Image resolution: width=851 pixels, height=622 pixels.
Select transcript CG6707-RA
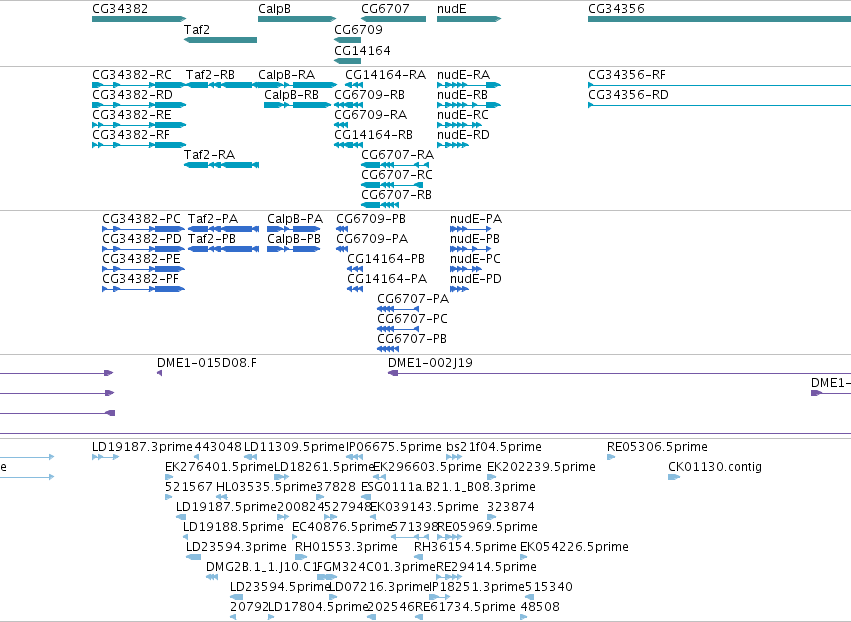pos(395,165)
